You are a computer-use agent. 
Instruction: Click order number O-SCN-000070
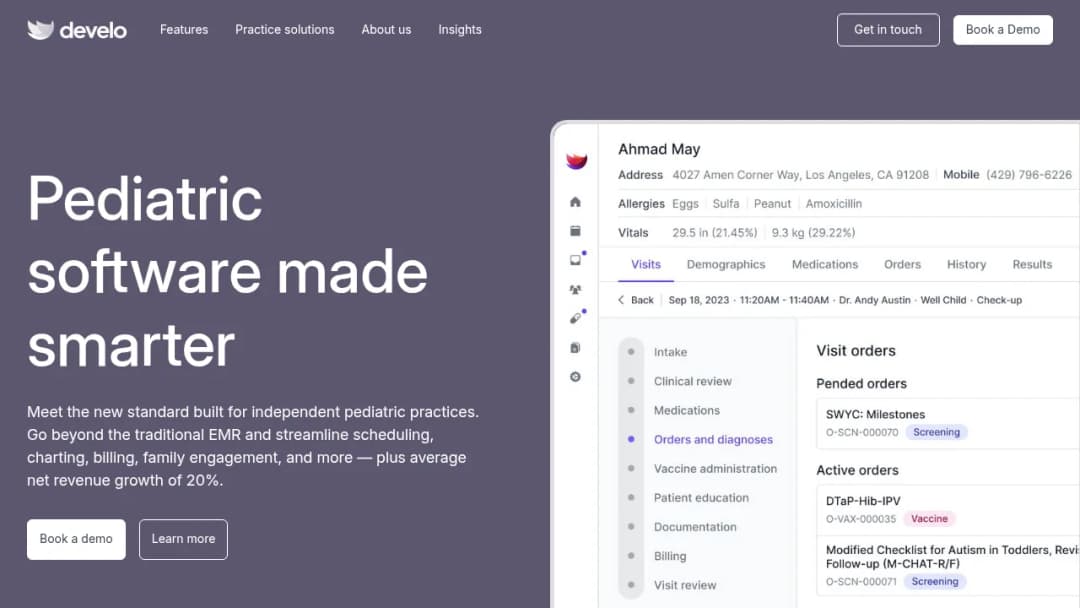tap(862, 432)
